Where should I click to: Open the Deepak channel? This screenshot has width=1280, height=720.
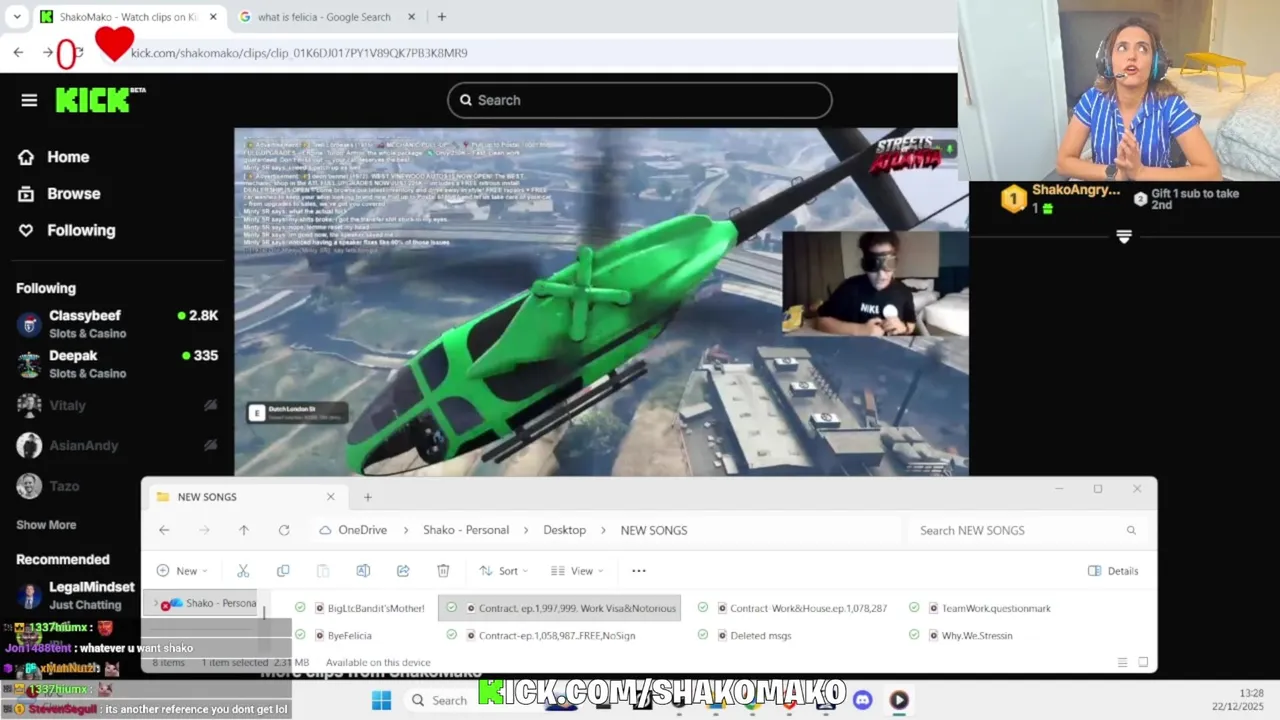coord(117,364)
